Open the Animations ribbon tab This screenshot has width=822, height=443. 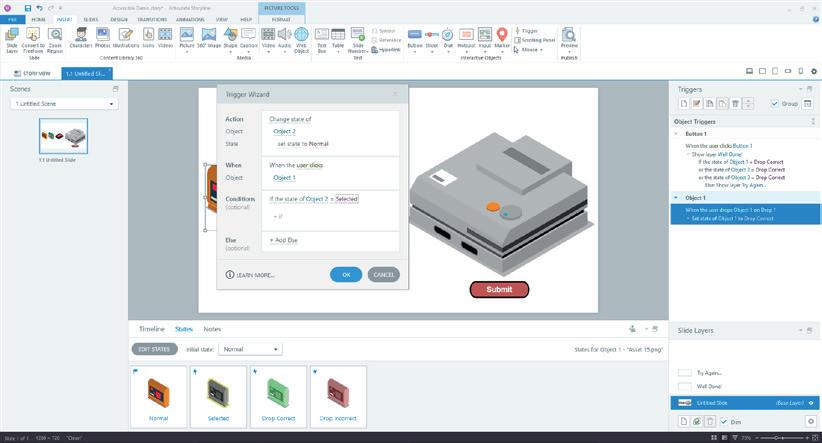coord(190,19)
